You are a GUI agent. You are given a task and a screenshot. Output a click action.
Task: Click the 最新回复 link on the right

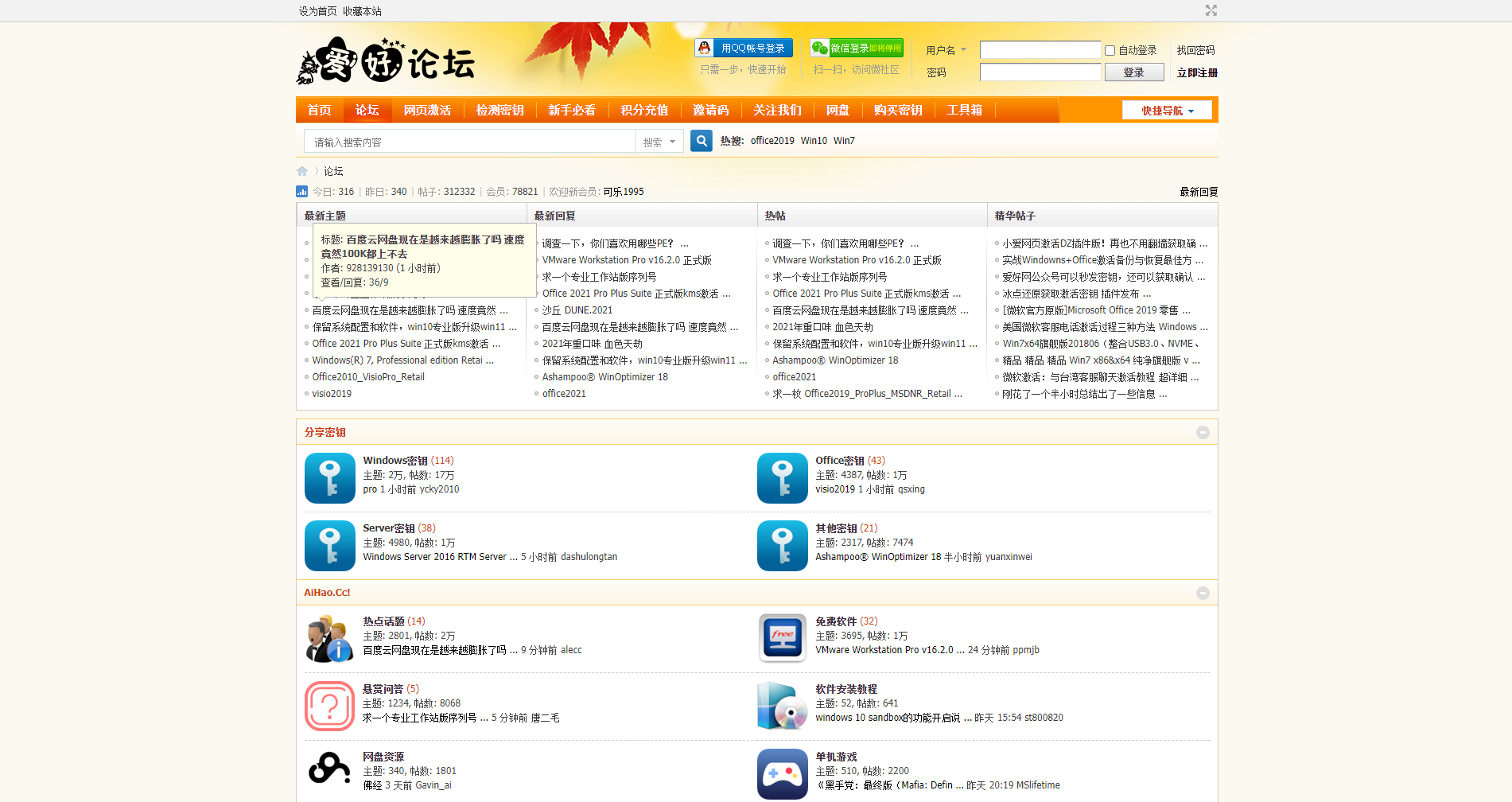click(x=1199, y=192)
